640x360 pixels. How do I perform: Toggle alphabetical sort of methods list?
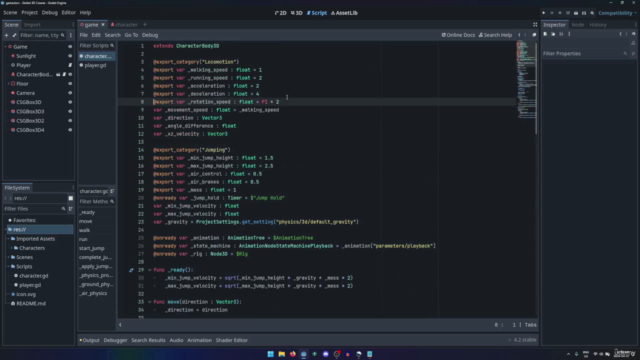(112, 191)
